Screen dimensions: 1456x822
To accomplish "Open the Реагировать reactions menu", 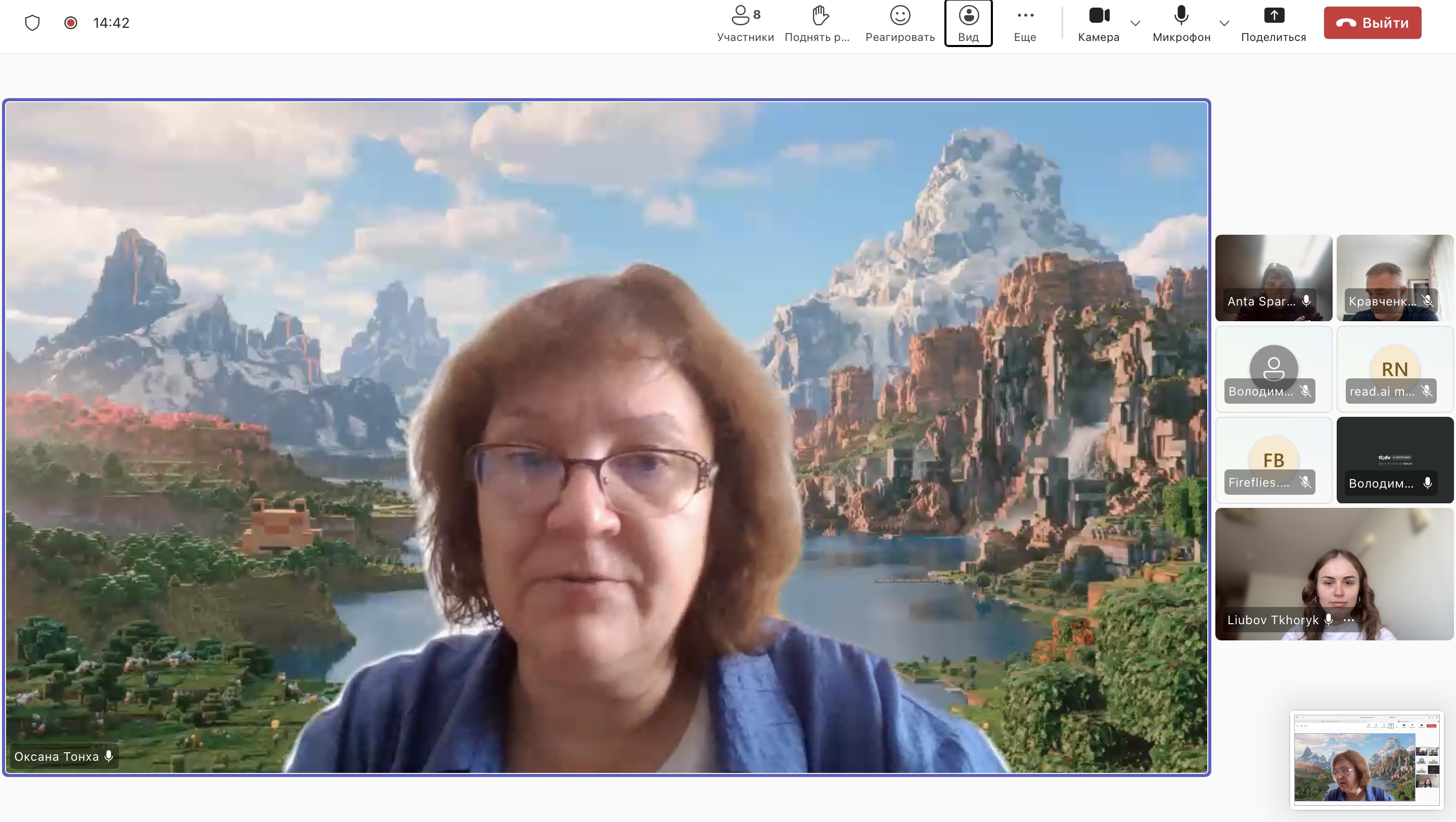I will pos(900,24).
